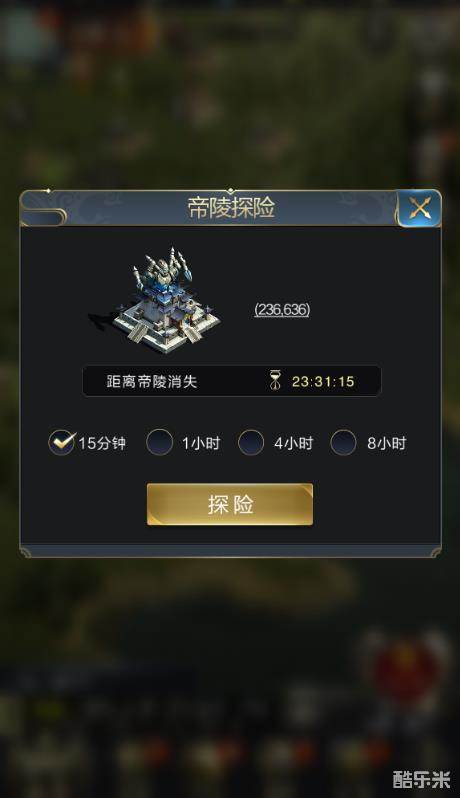Close the 帝陵探险 dialog with the X
This screenshot has width=460, height=798.
click(419, 208)
